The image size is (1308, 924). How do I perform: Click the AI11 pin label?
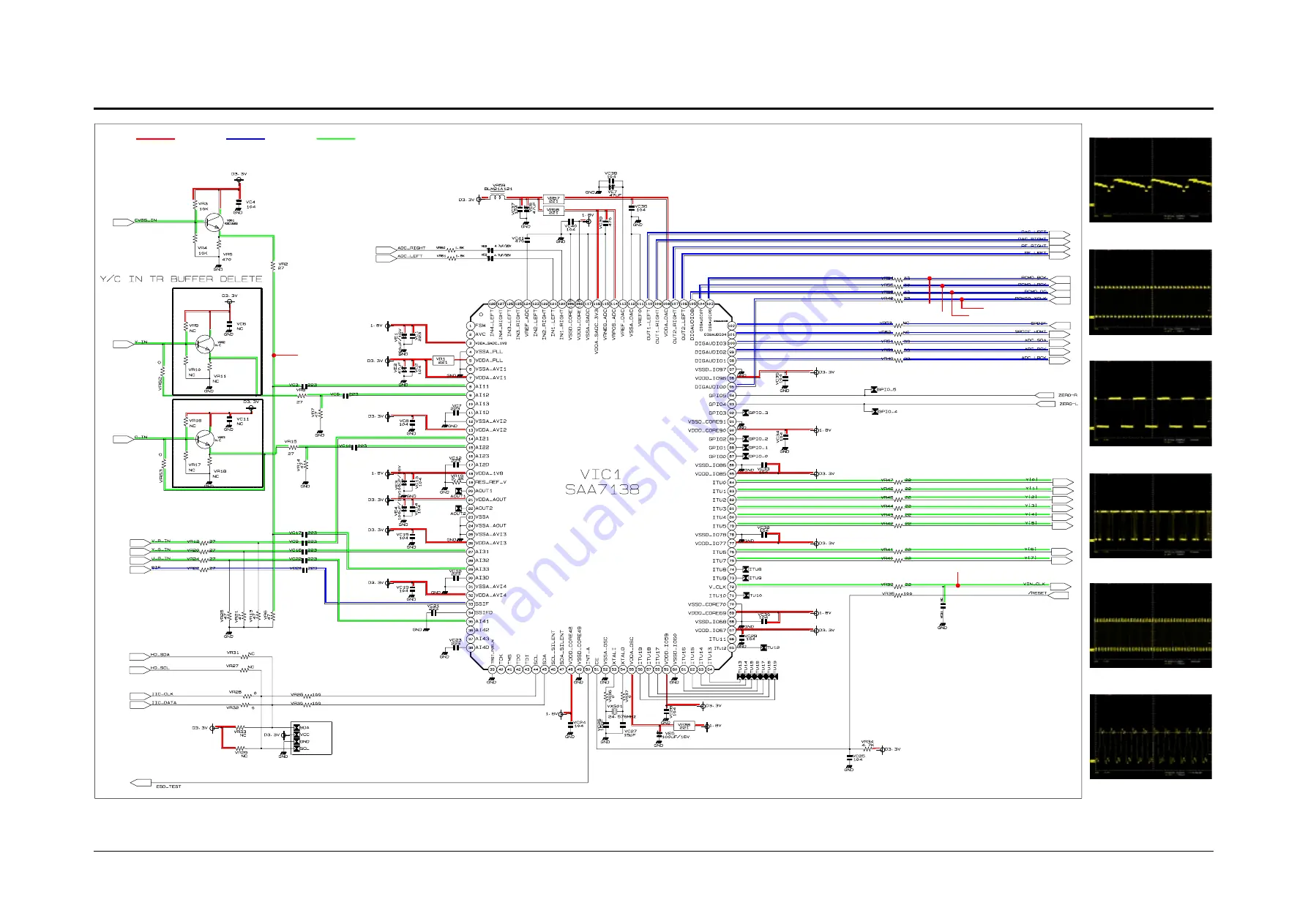[x=482, y=386]
